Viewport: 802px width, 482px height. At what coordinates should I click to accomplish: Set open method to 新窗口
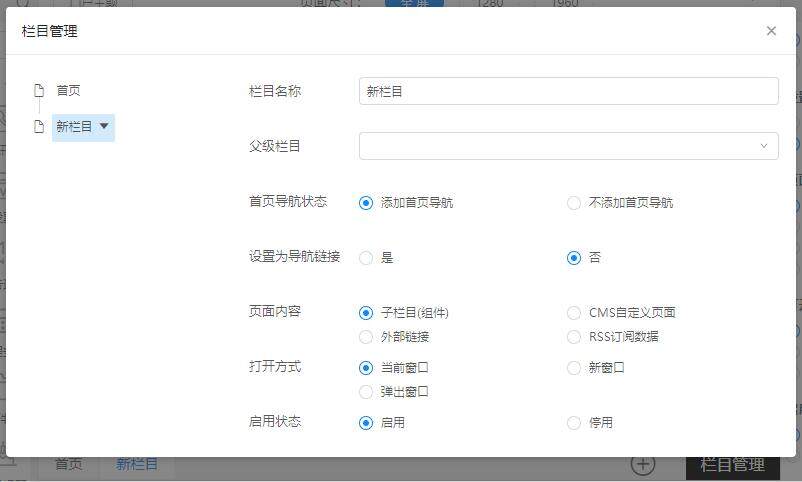coord(574,368)
